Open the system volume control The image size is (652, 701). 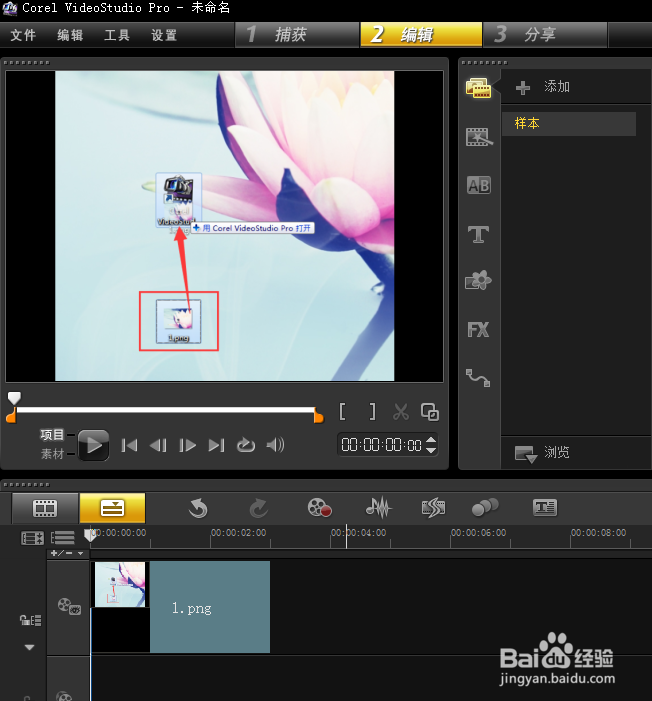275,445
